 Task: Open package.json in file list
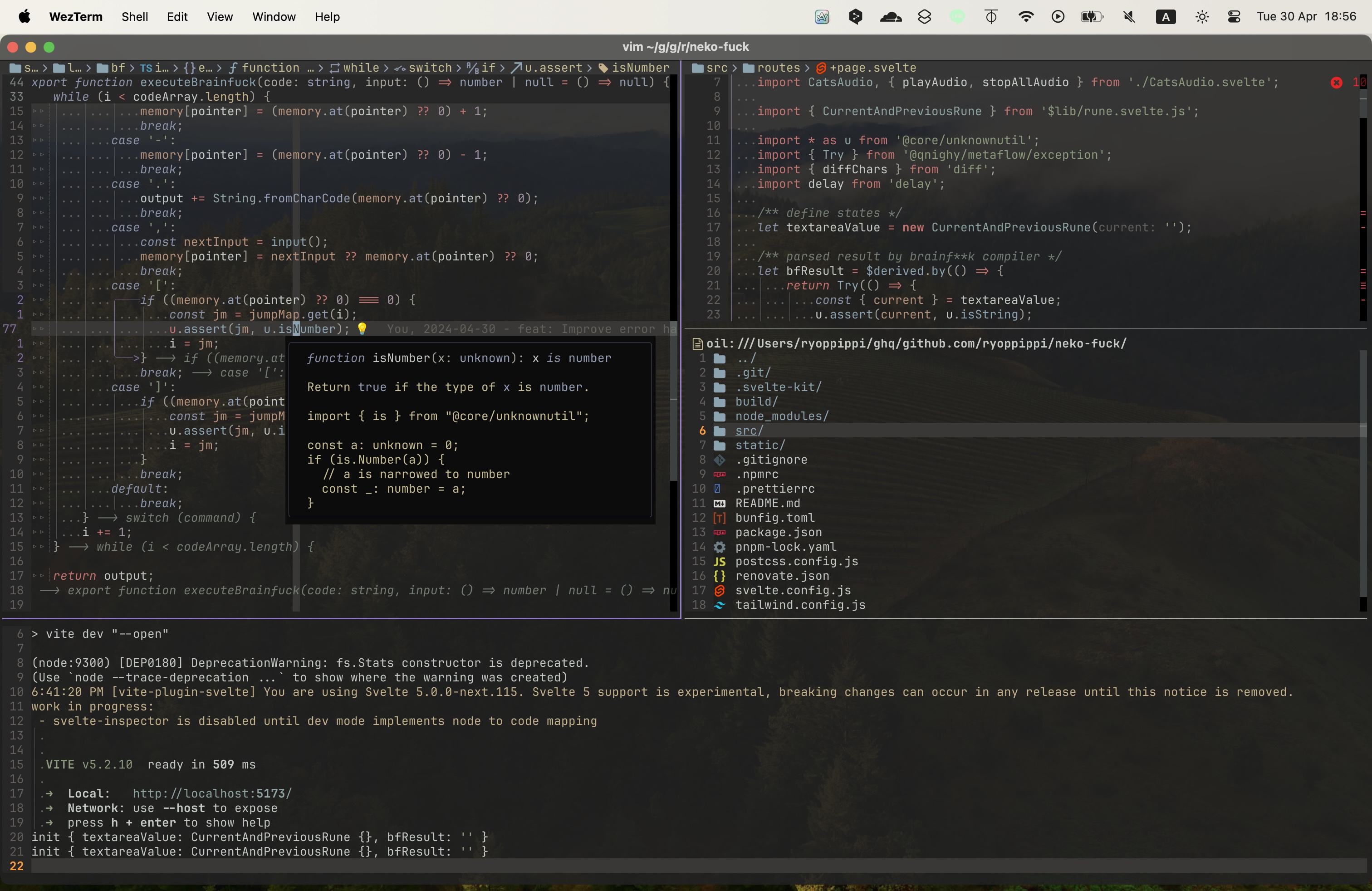778,533
